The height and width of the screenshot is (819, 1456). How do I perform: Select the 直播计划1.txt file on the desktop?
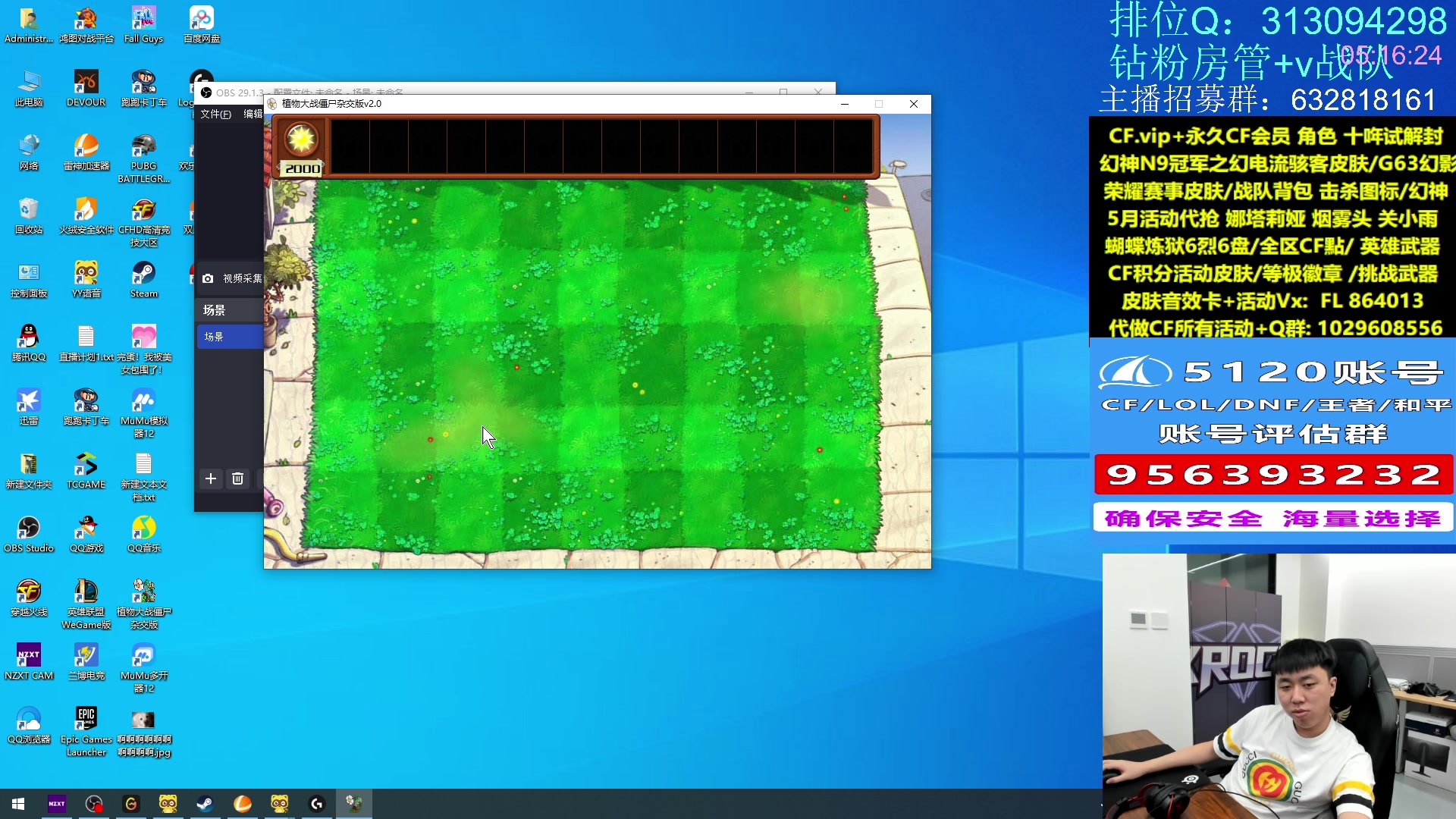[86, 344]
